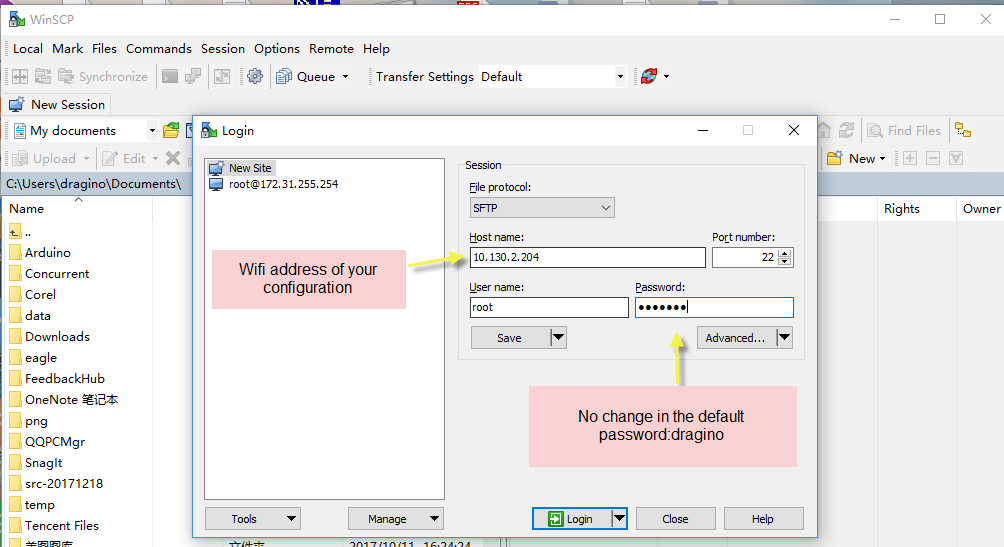This screenshot has width=1004, height=547.
Task: Toggle the remote directory tree icon
Action: tap(963, 131)
